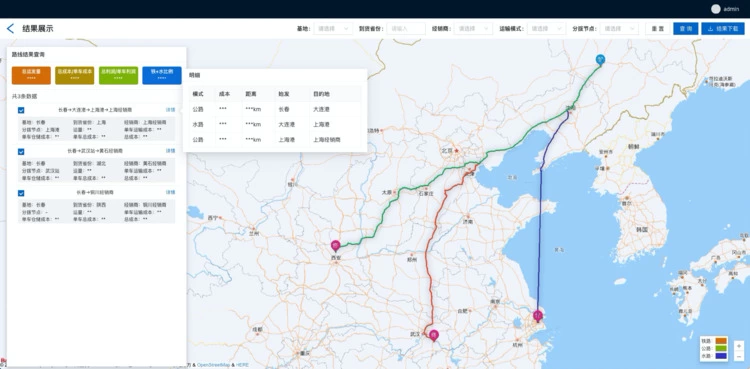The image size is (750, 369).
Task: Go back using the left arrow icon
Action: [10, 29]
